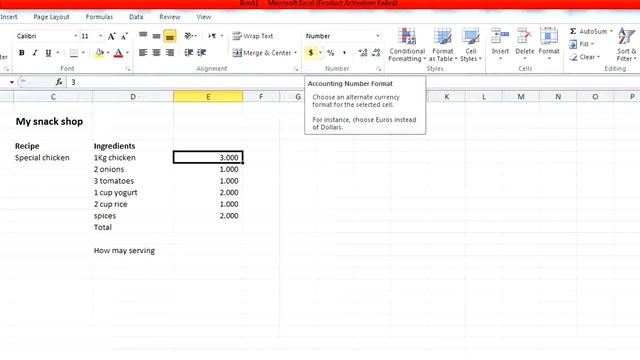This screenshot has height=360, width=640.
Task: Open Sort & Filter
Action: tap(627, 44)
